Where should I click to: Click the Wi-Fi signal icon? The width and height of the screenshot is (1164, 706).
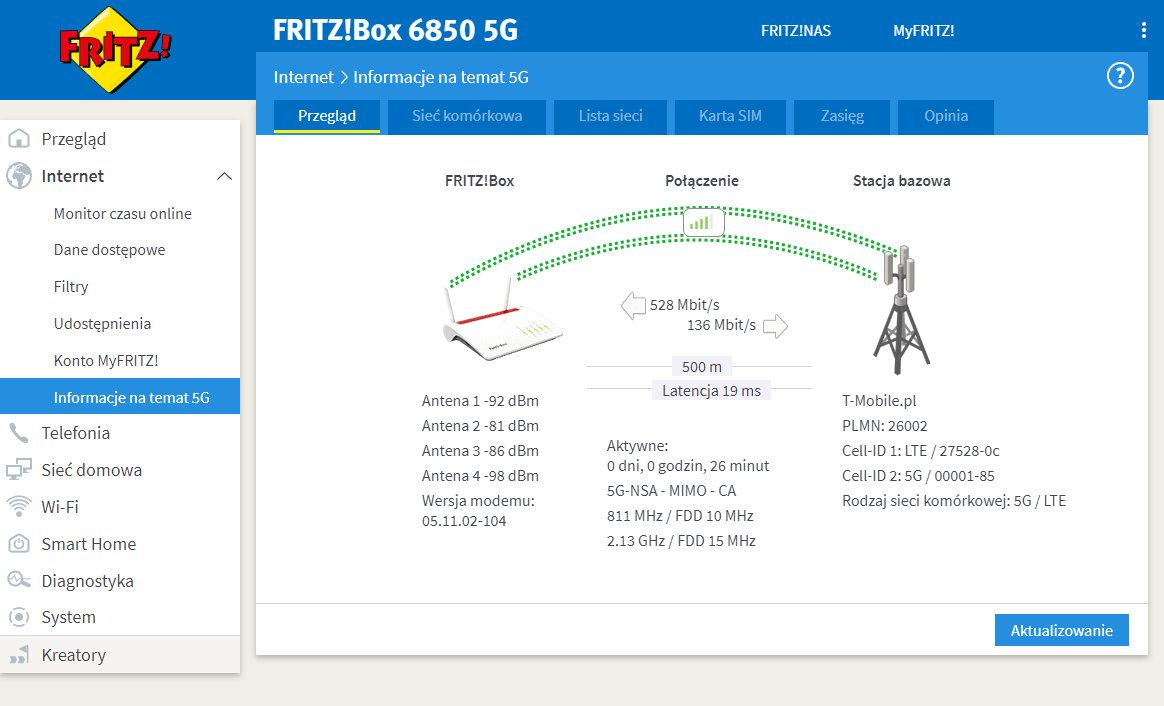click(20, 506)
